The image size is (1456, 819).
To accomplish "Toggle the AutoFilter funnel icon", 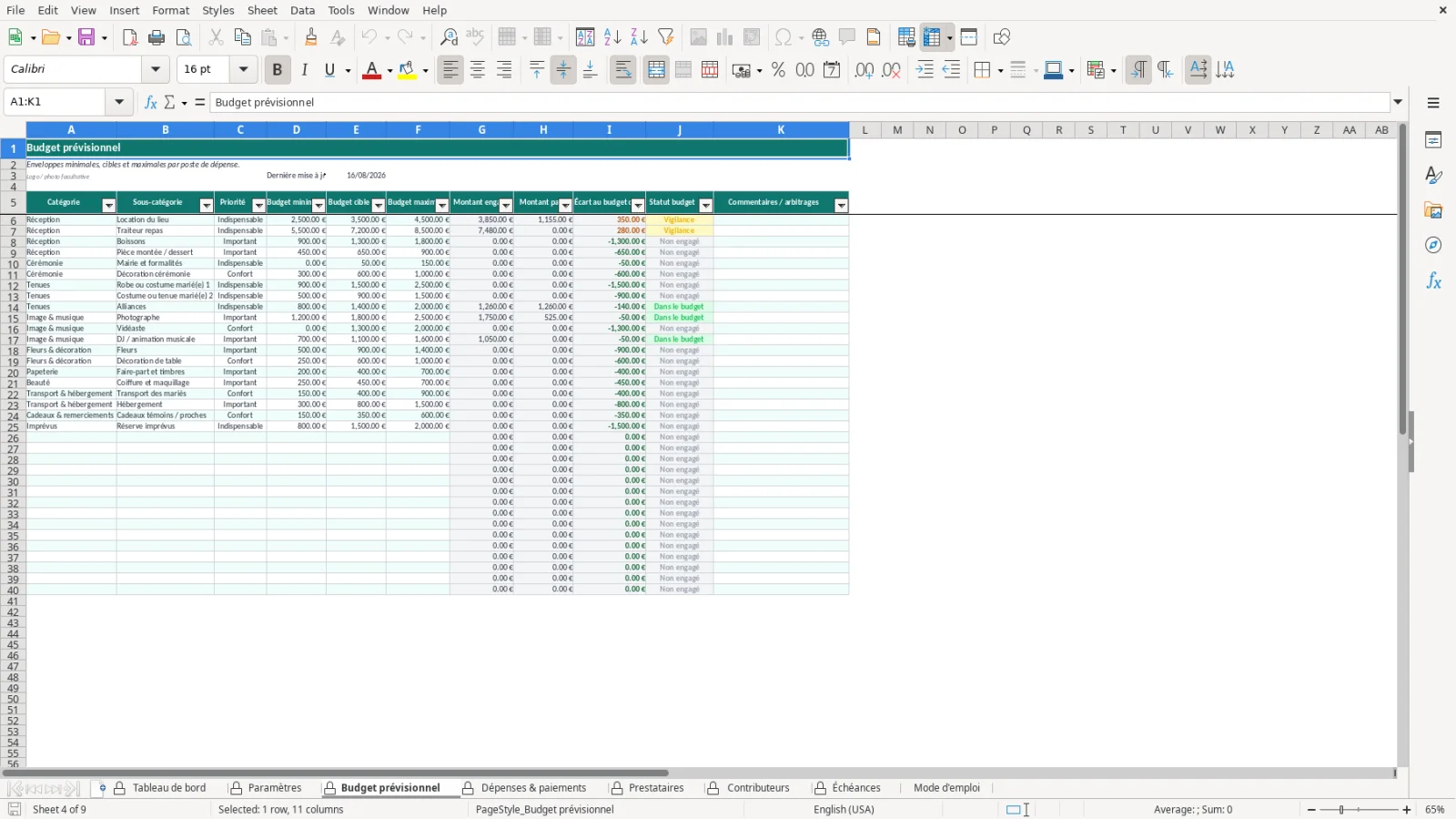I will 666,37.
